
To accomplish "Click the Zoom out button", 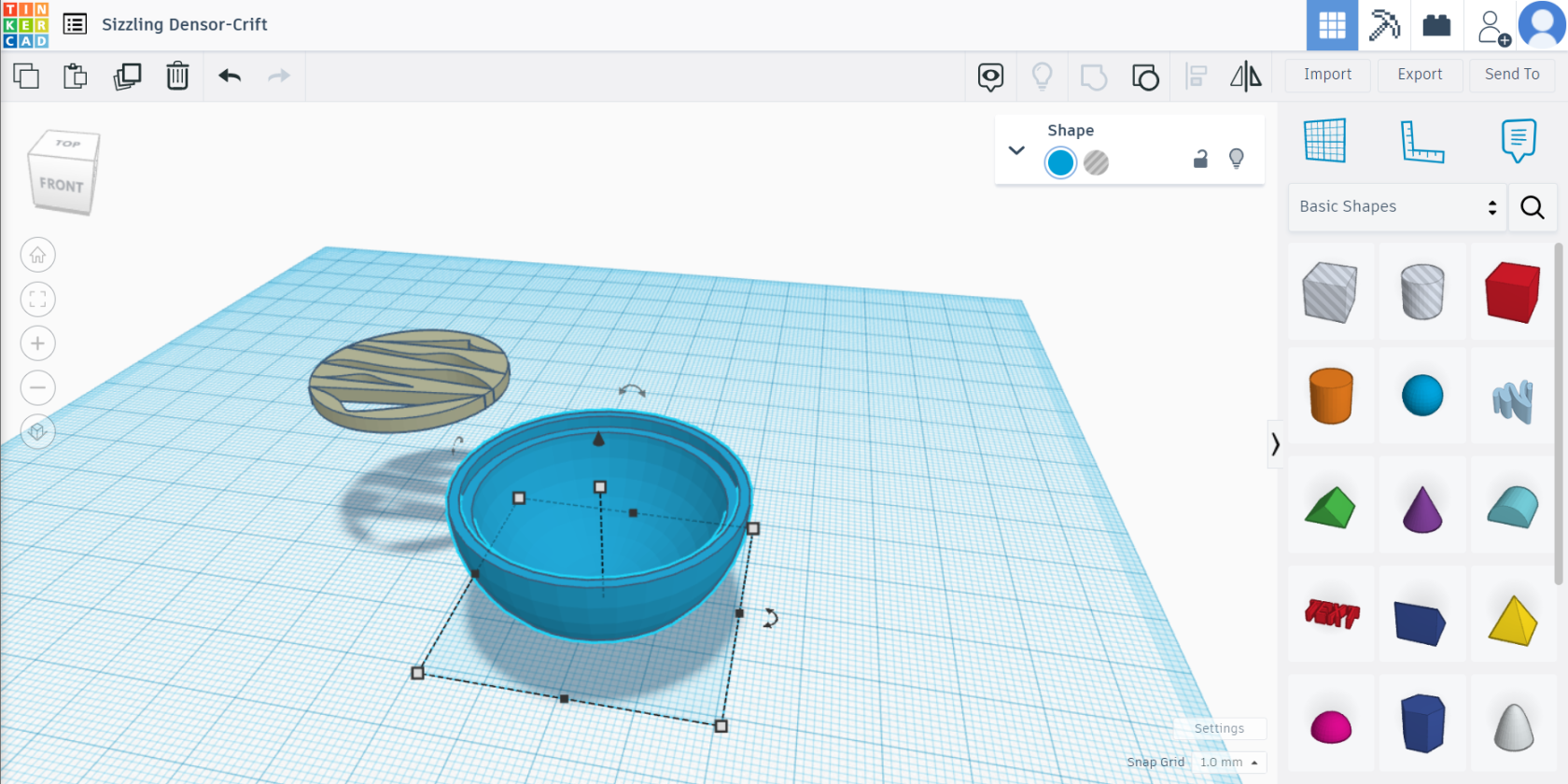I will [37, 387].
